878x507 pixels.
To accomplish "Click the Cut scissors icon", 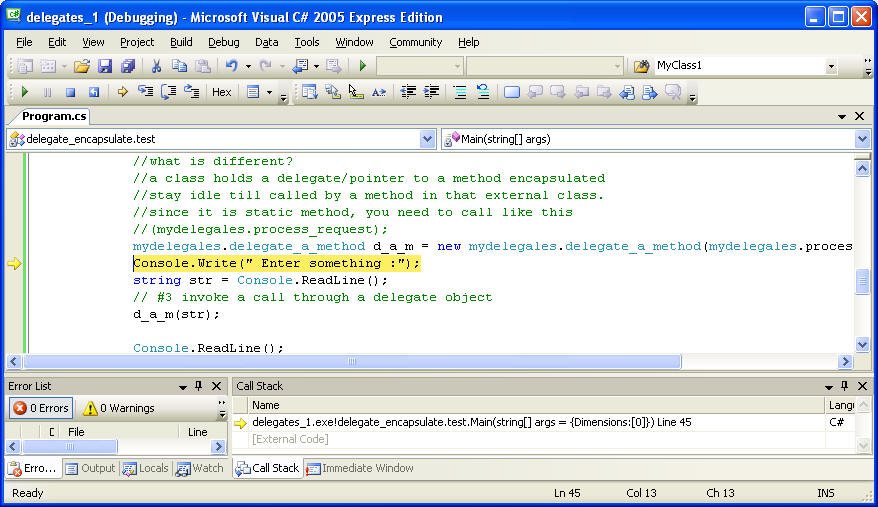I will click(156, 66).
